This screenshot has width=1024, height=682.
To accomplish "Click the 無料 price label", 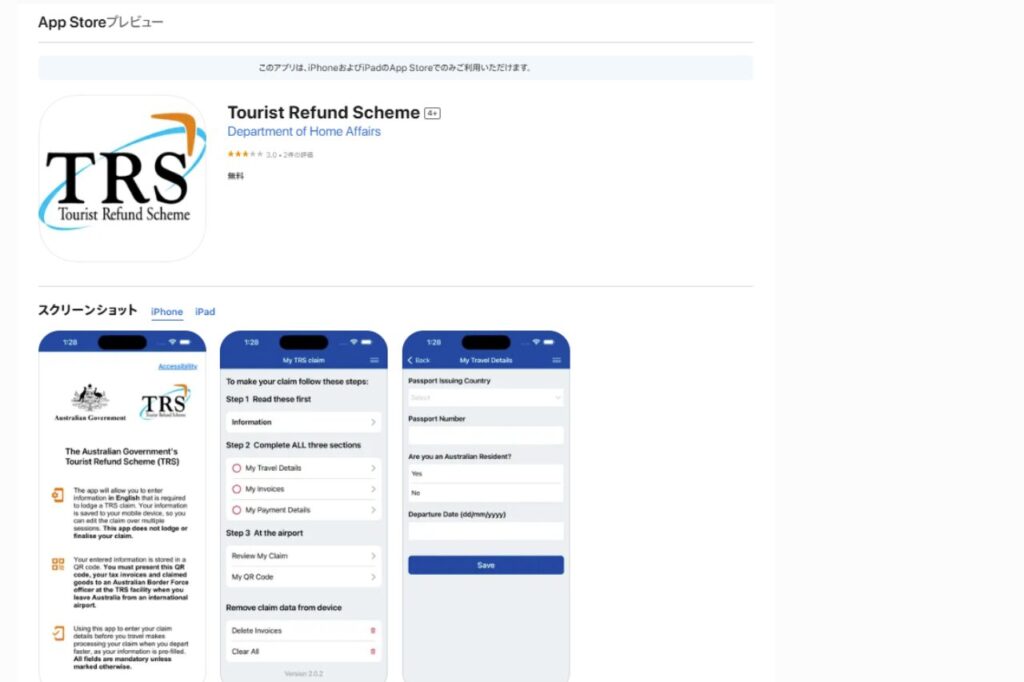I will click(x=236, y=176).
